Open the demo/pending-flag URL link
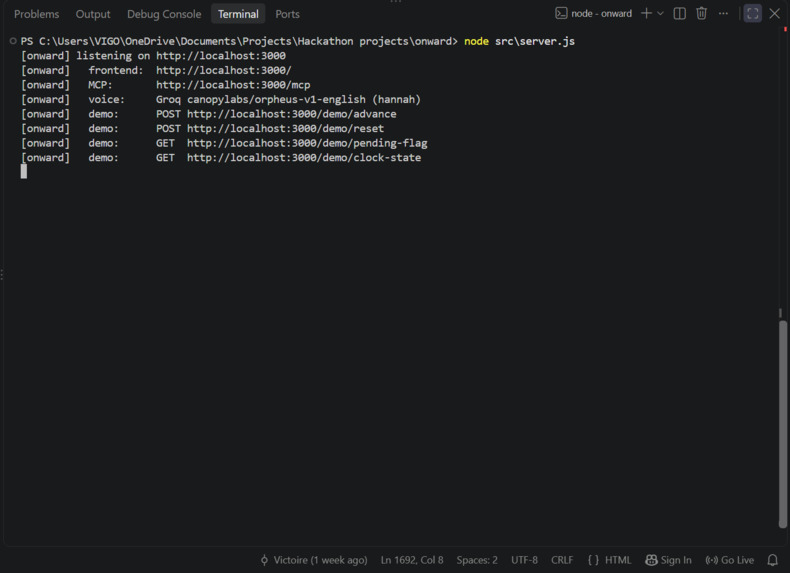790x573 pixels. (x=307, y=143)
